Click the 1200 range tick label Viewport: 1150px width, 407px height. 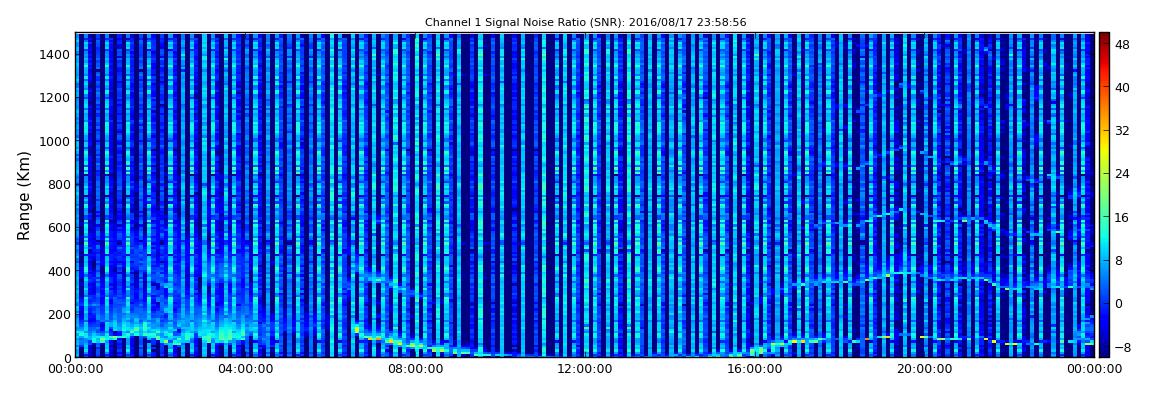tap(56, 98)
